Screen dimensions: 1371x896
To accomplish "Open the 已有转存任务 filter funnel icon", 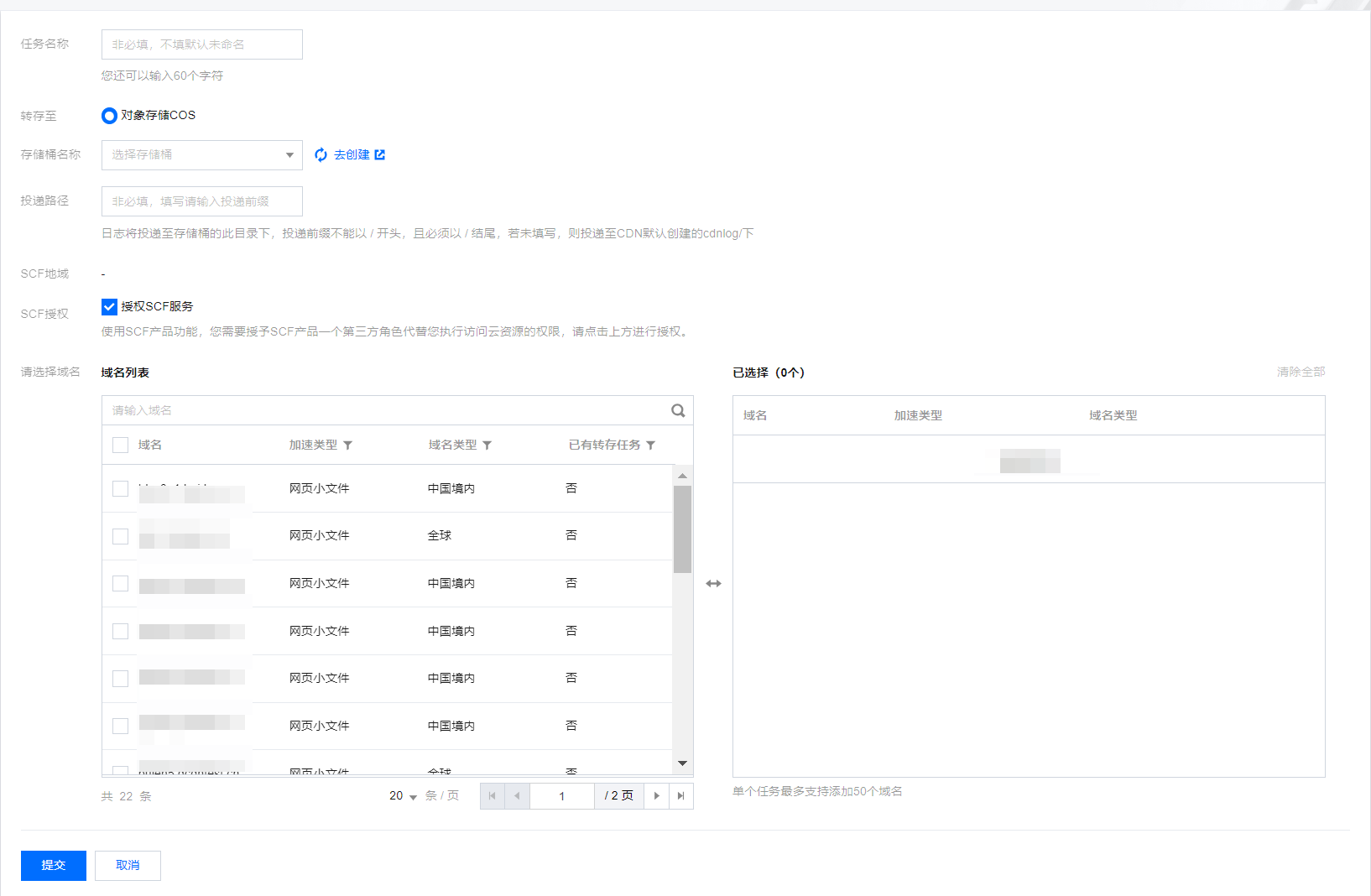I will coord(650,445).
